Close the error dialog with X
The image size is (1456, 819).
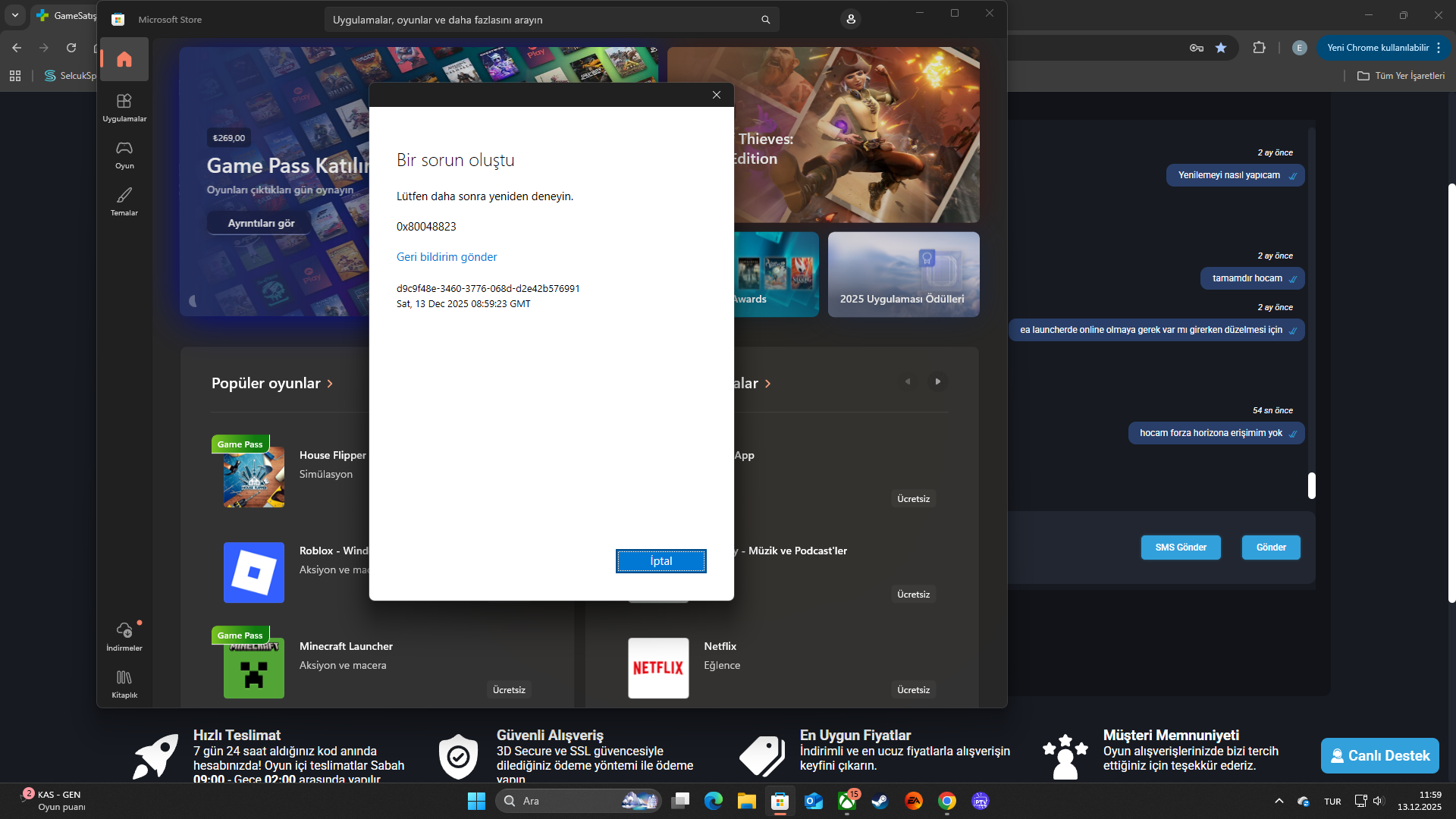717,95
